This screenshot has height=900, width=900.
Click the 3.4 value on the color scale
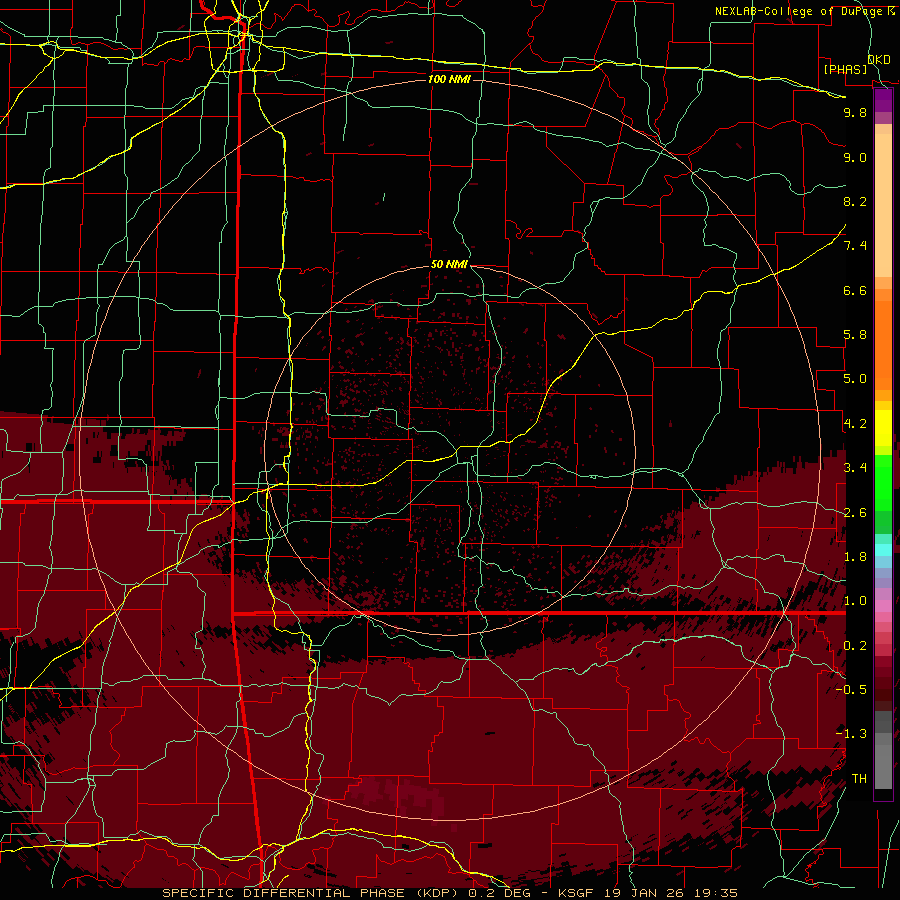coord(855,468)
